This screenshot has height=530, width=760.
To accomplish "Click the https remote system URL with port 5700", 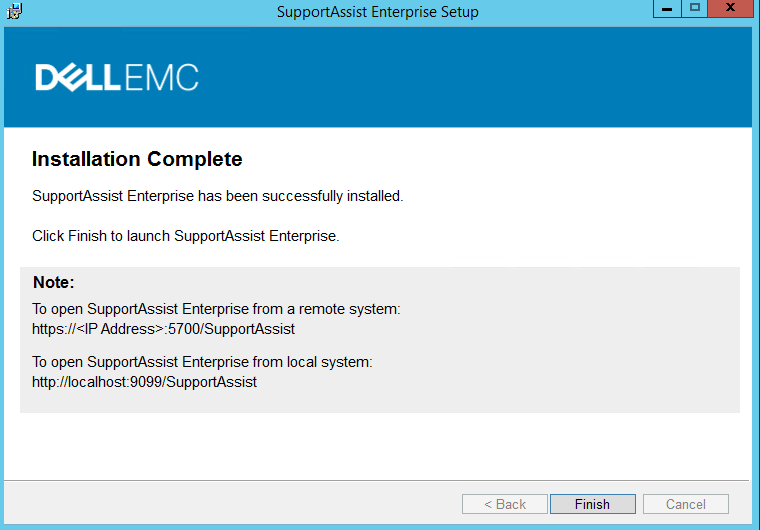I will (163, 329).
